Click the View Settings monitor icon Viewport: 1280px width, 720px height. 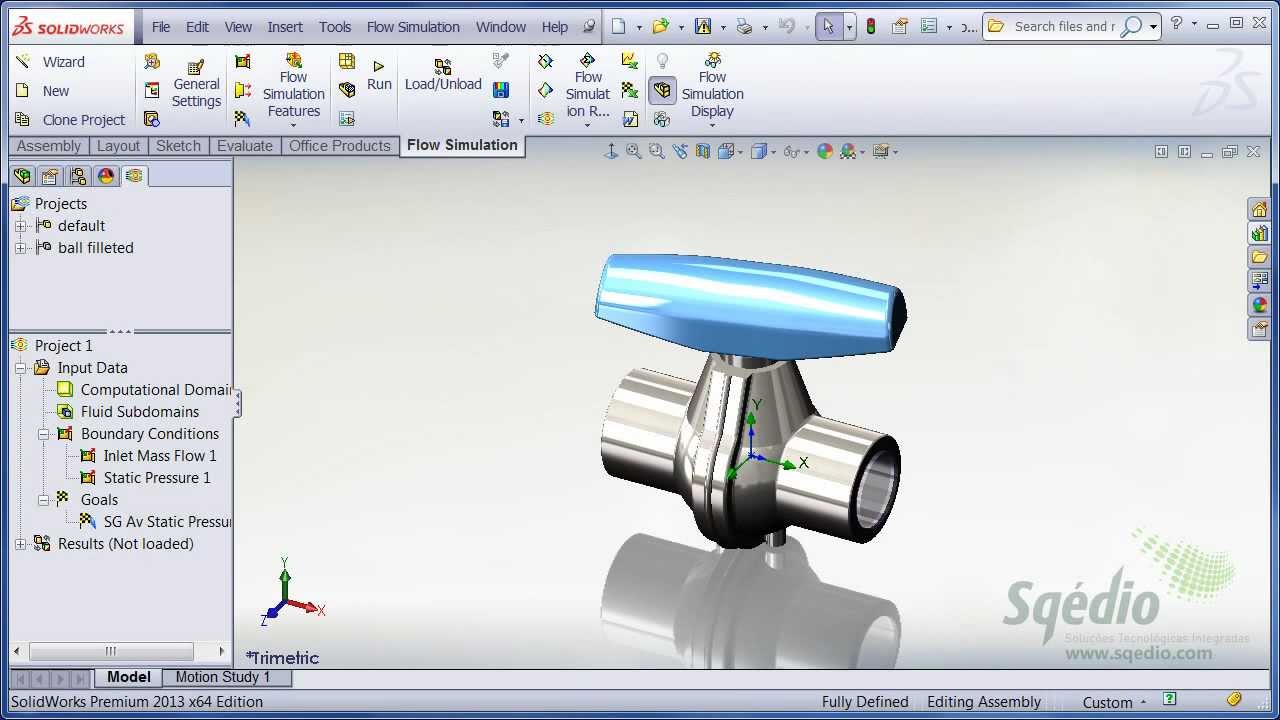(881, 152)
